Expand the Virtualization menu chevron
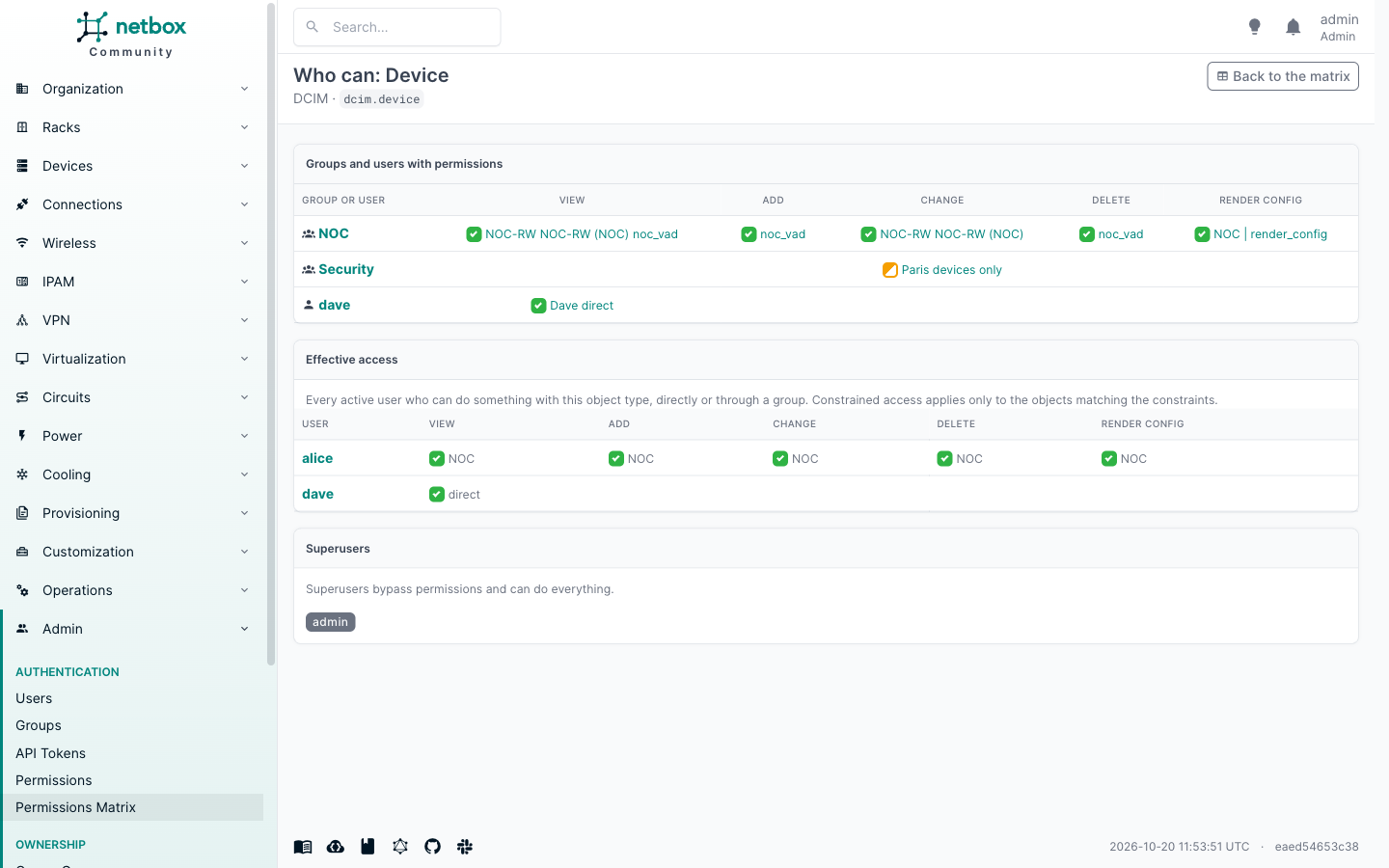 pos(244,359)
